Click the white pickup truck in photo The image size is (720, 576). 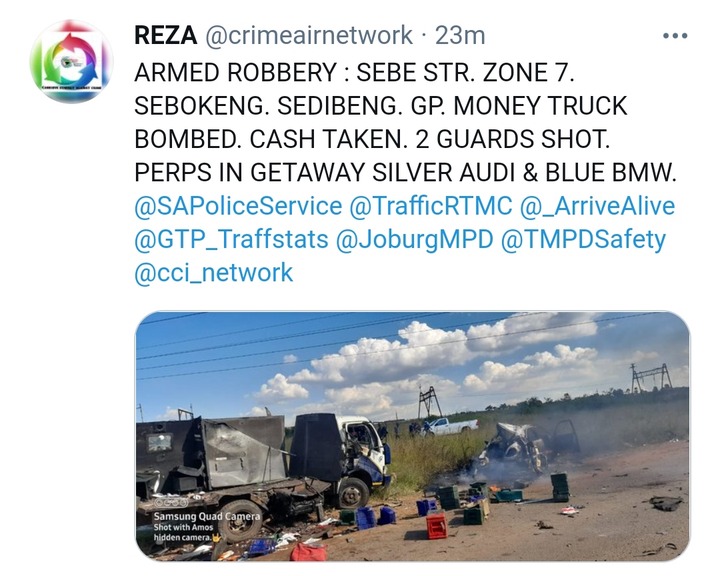449,426
